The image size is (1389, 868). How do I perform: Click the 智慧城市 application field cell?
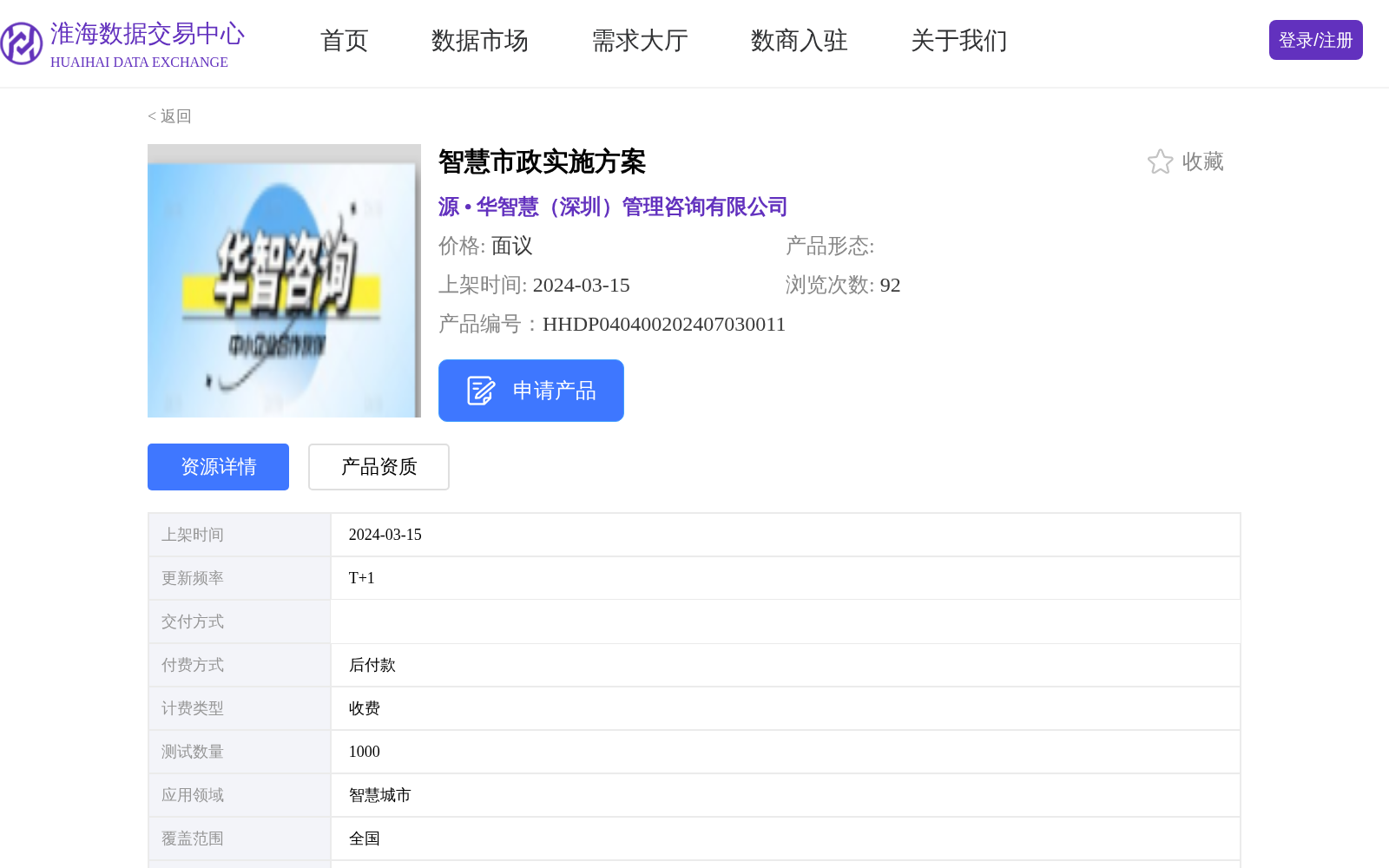[785, 795]
